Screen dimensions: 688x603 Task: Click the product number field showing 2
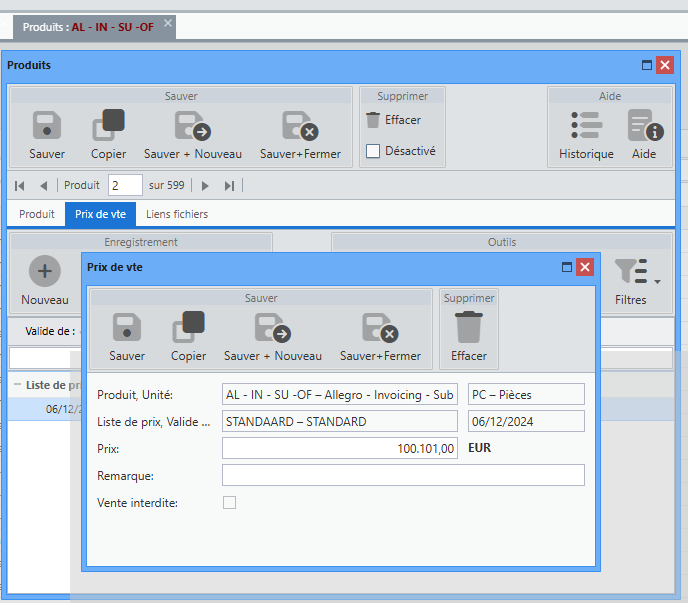[x=125, y=185]
